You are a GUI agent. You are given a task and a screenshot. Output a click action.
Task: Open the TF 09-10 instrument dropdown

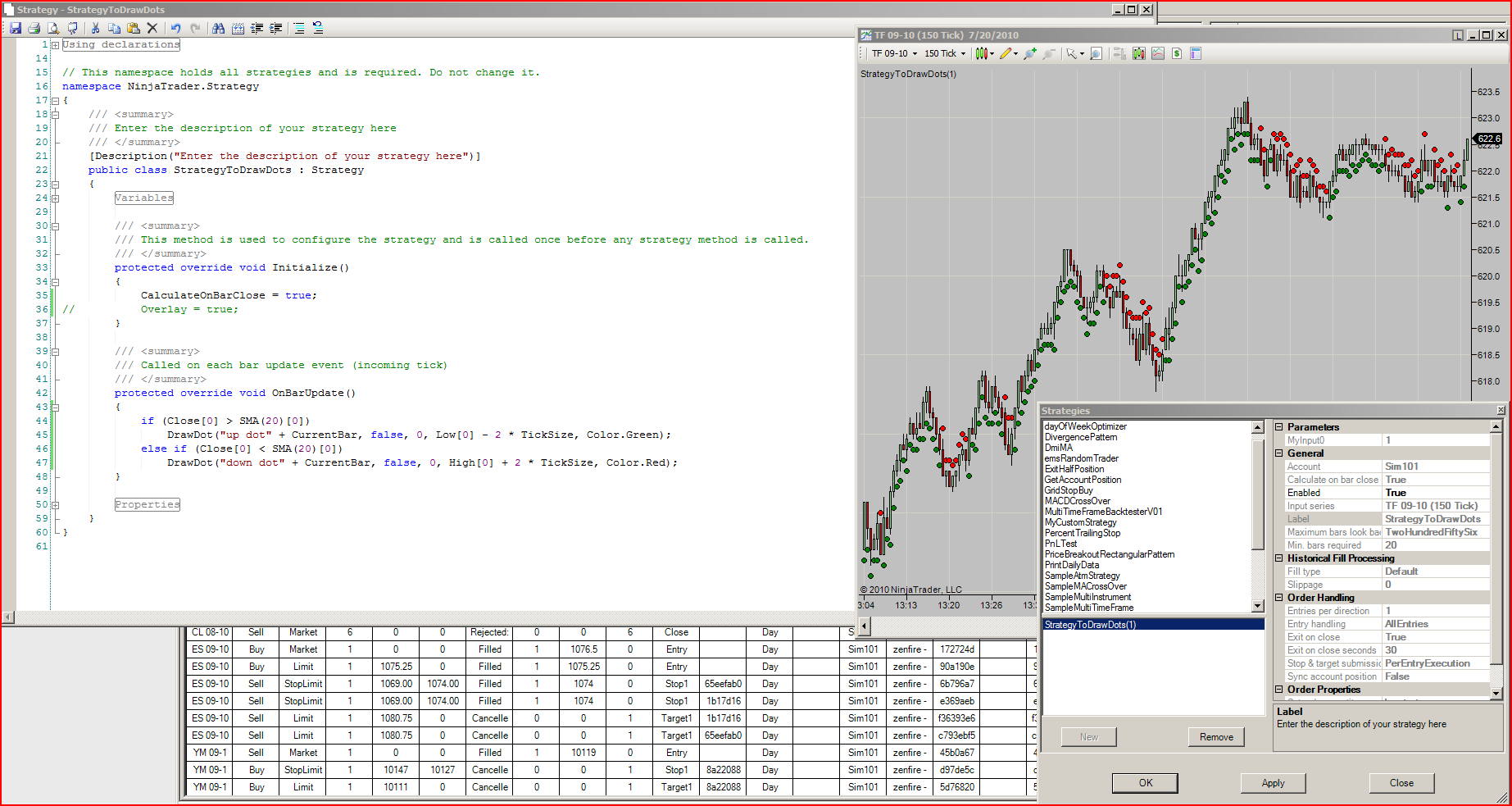pos(894,53)
